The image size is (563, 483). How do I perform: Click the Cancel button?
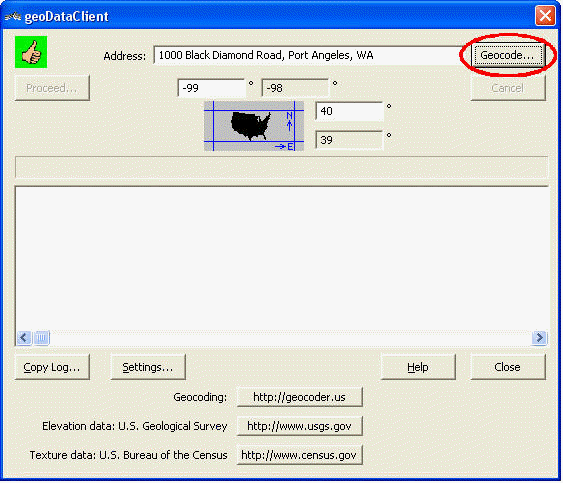click(508, 88)
